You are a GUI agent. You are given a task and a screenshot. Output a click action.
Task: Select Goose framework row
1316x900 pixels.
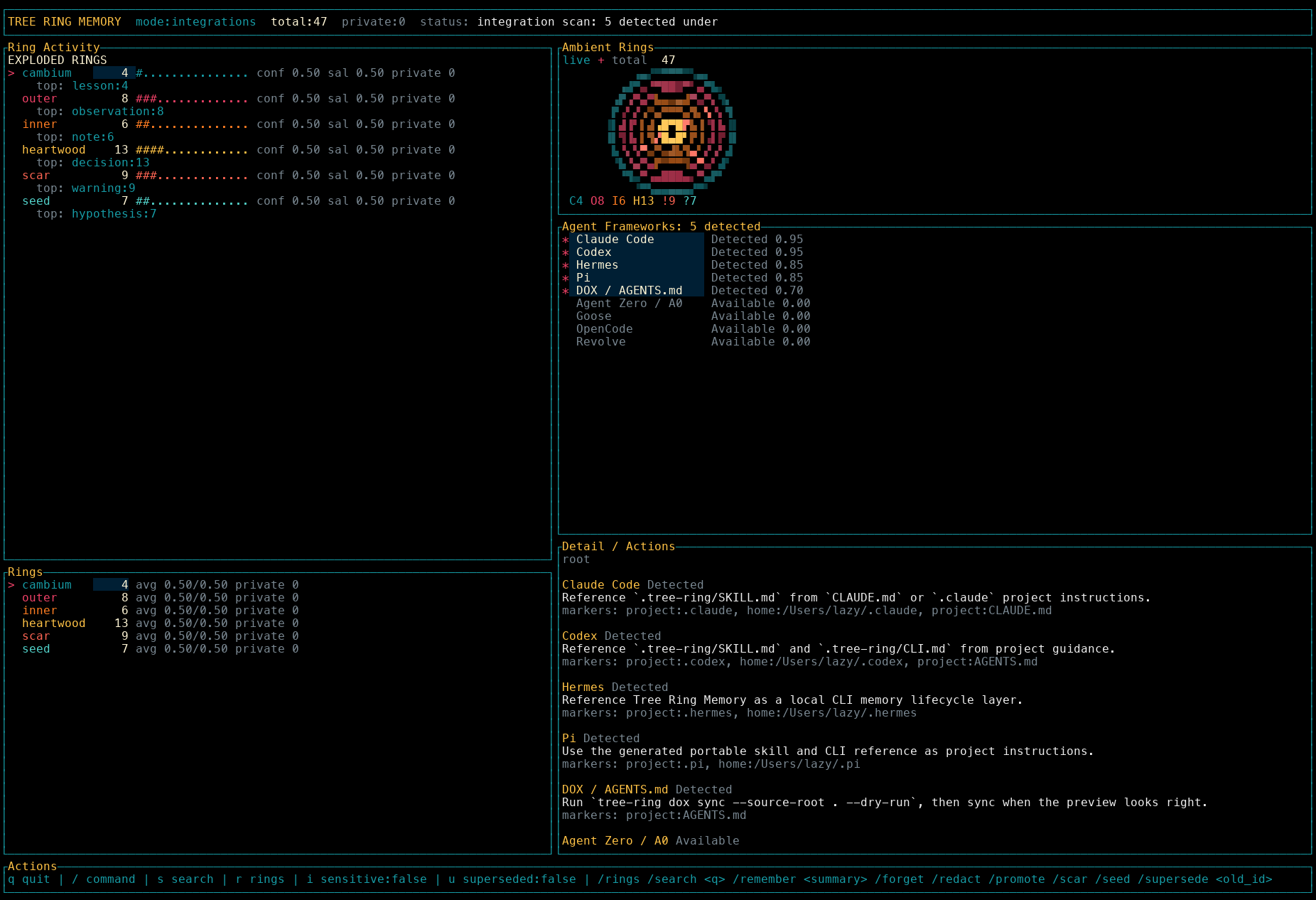694,316
